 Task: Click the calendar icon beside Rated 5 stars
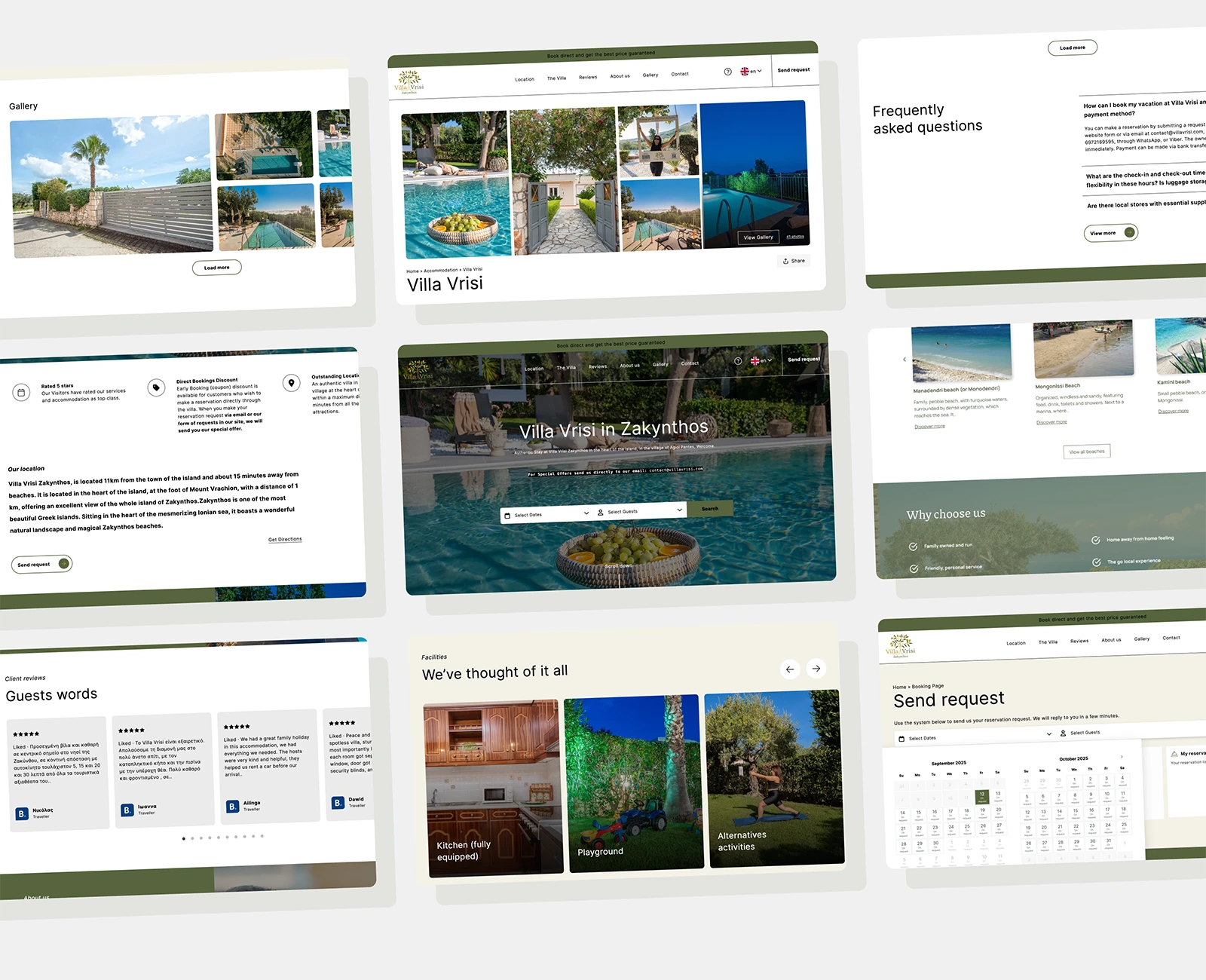click(x=21, y=393)
